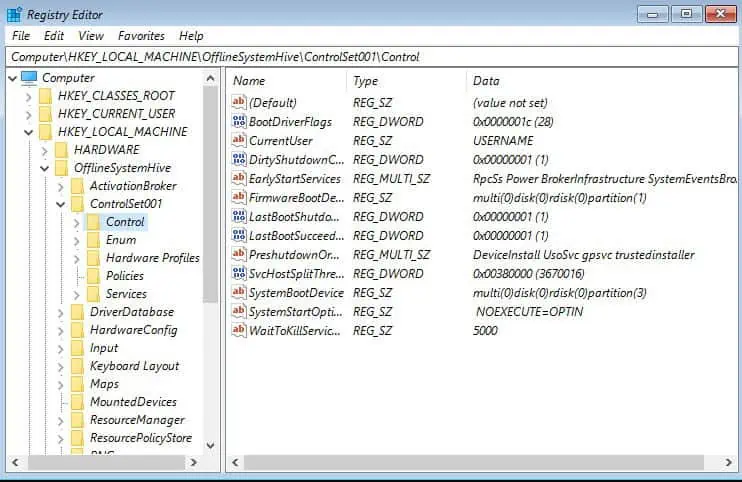
Task: Click the HARDWARE folder icon
Action: 62,150
